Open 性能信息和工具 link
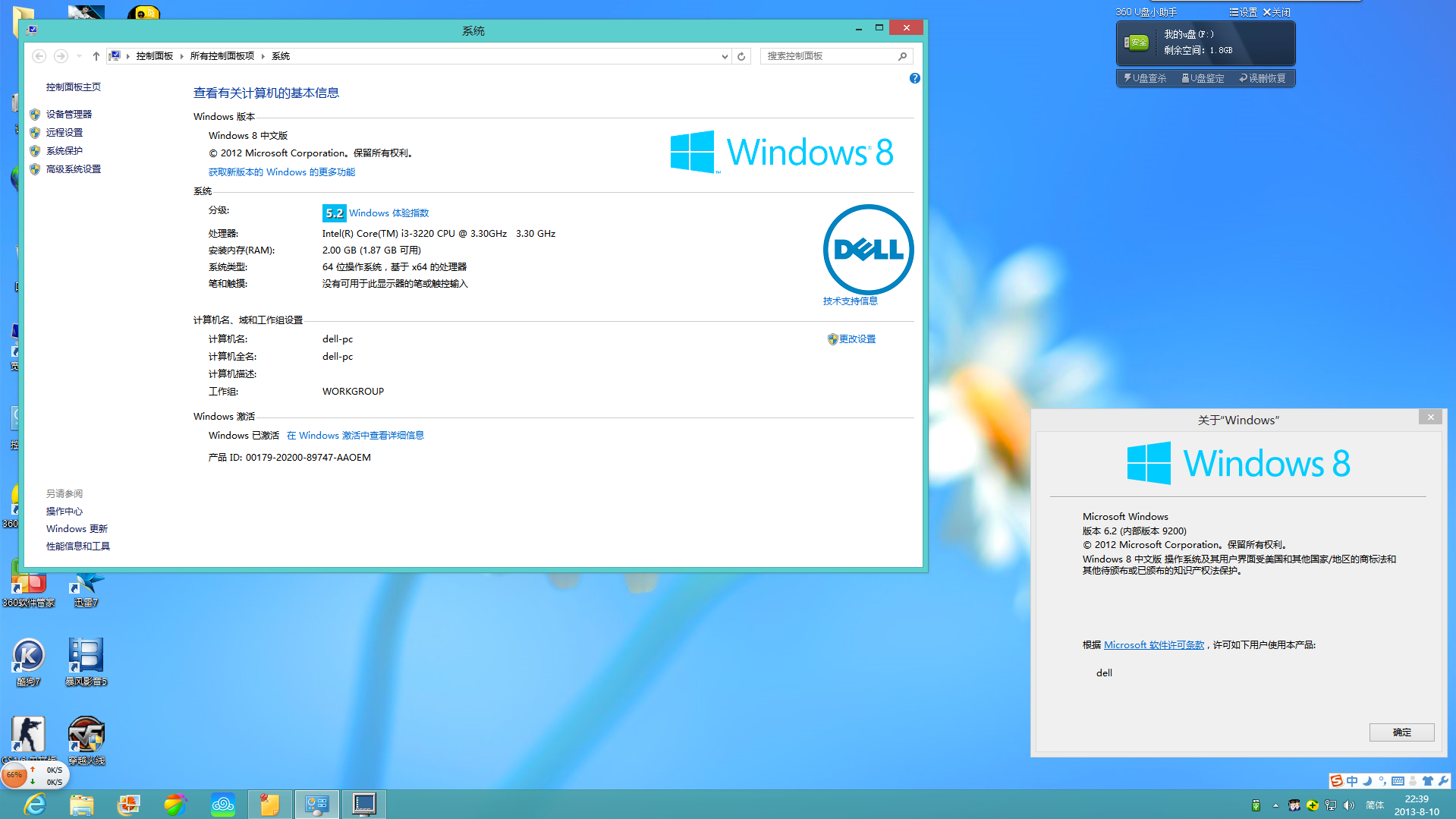This screenshot has height=819, width=1456. (x=77, y=546)
